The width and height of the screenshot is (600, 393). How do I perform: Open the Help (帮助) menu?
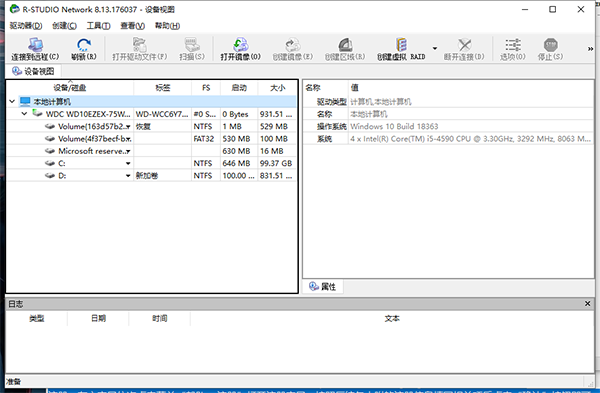click(x=167, y=26)
